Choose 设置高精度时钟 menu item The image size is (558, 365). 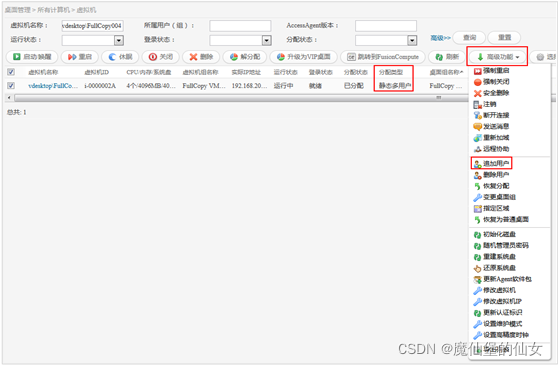[x=501, y=335]
